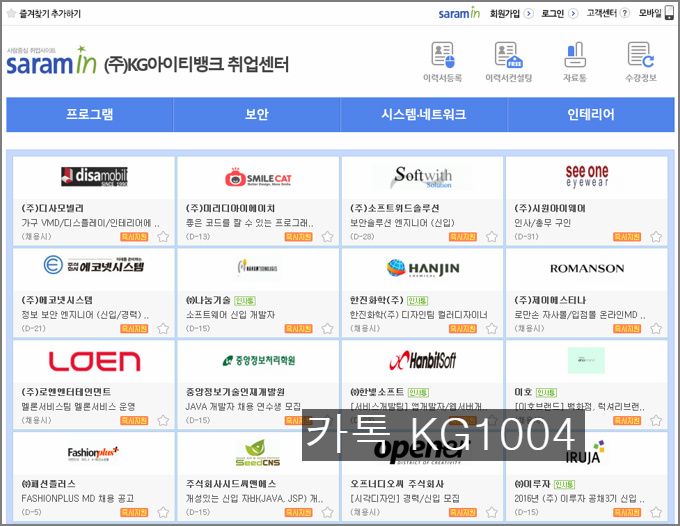Star the 주식회사시드씨엔에스 listing
Image resolution: width=680 pixels, height=526 pixels.
pyautogui.click(x=327, y=513)
